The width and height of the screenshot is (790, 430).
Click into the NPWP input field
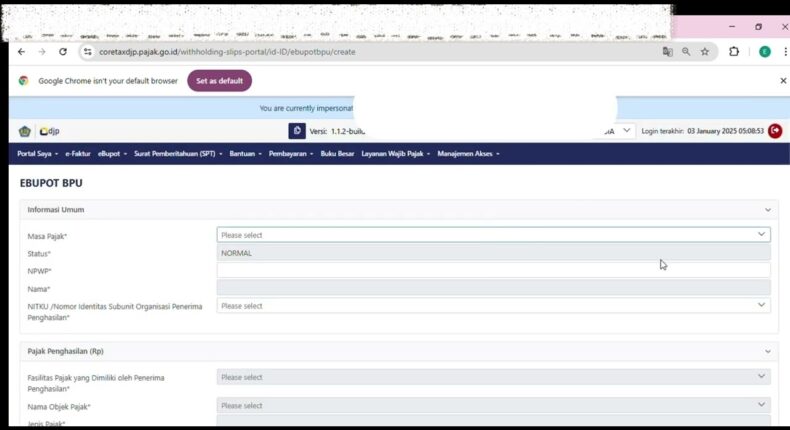click(x=493, y=270)
